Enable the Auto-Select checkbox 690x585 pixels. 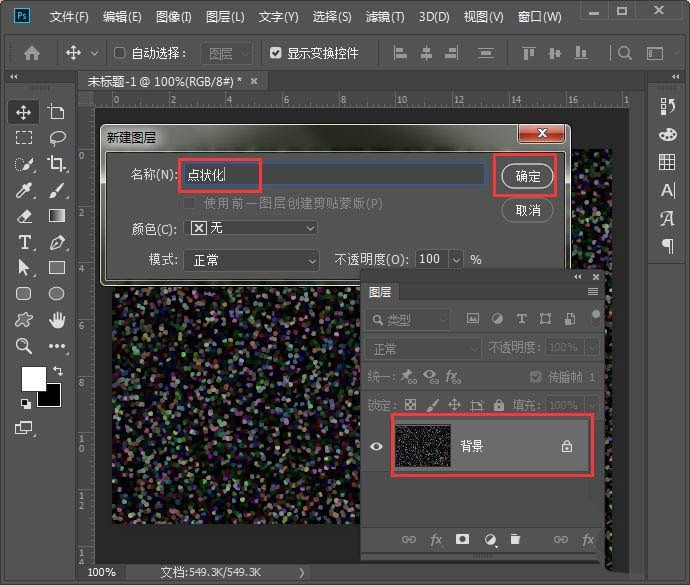[x=120, y=53]
